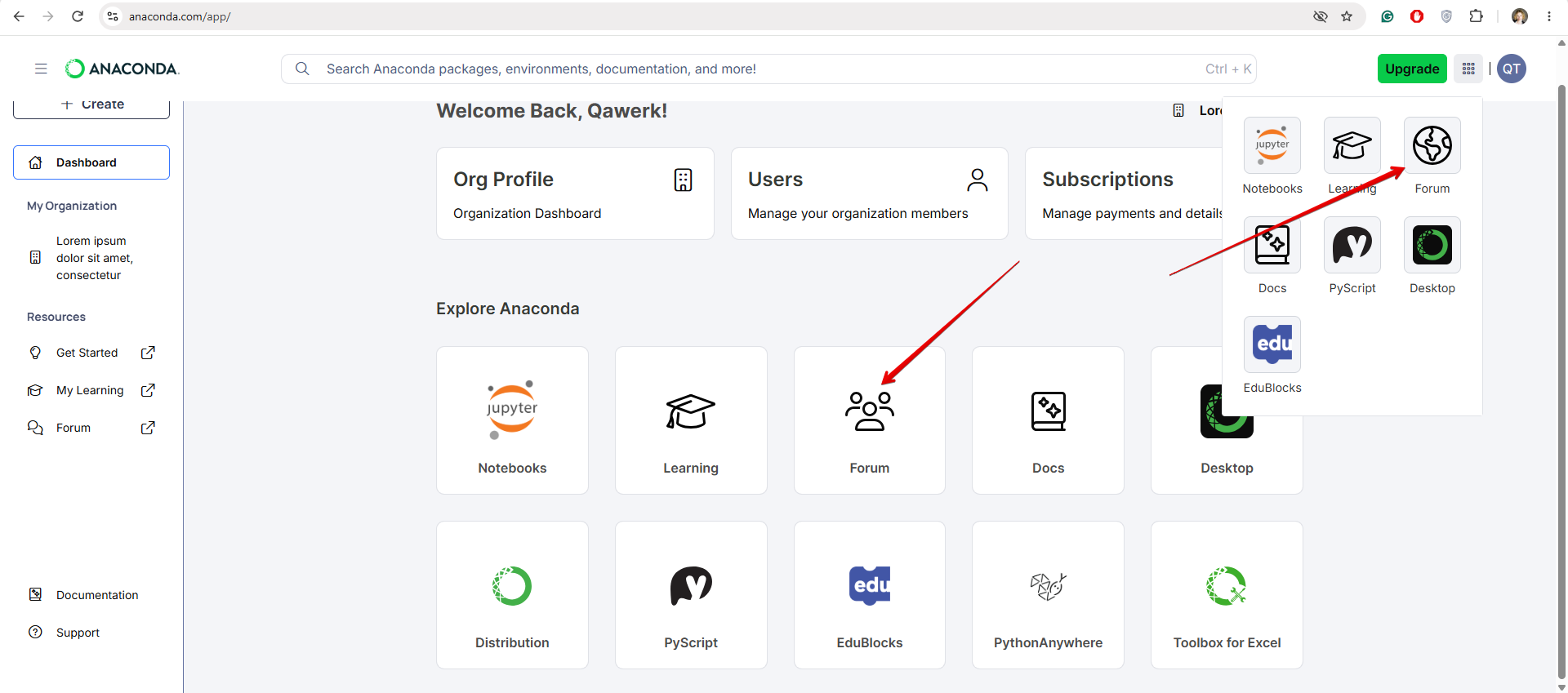The width and height of the screenshot is (1568, 693).
Task: Open the hamburger menu next to Anaconda logo
Action: pos(41,69)
